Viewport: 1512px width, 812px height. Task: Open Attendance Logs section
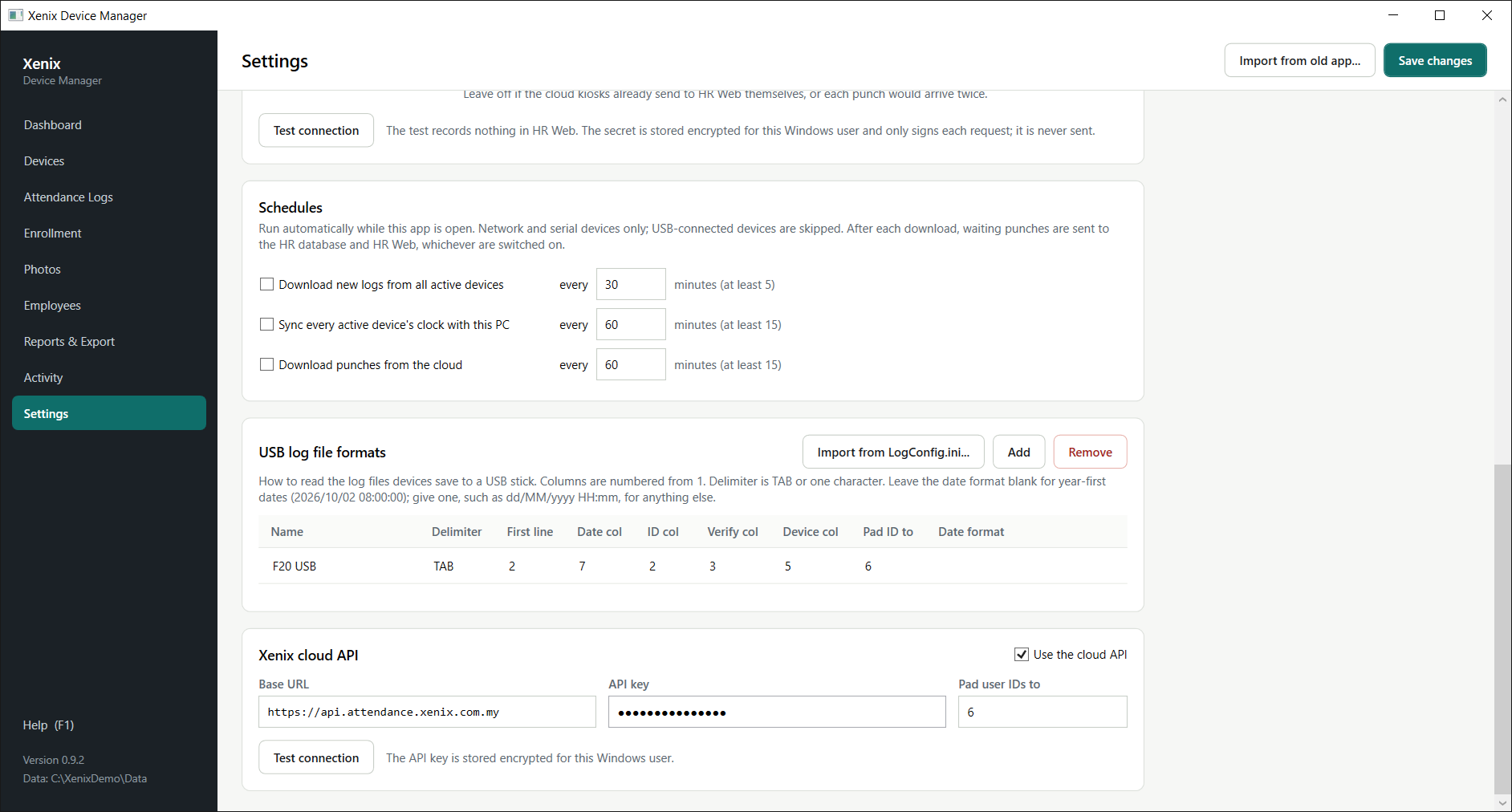[109, 197]
